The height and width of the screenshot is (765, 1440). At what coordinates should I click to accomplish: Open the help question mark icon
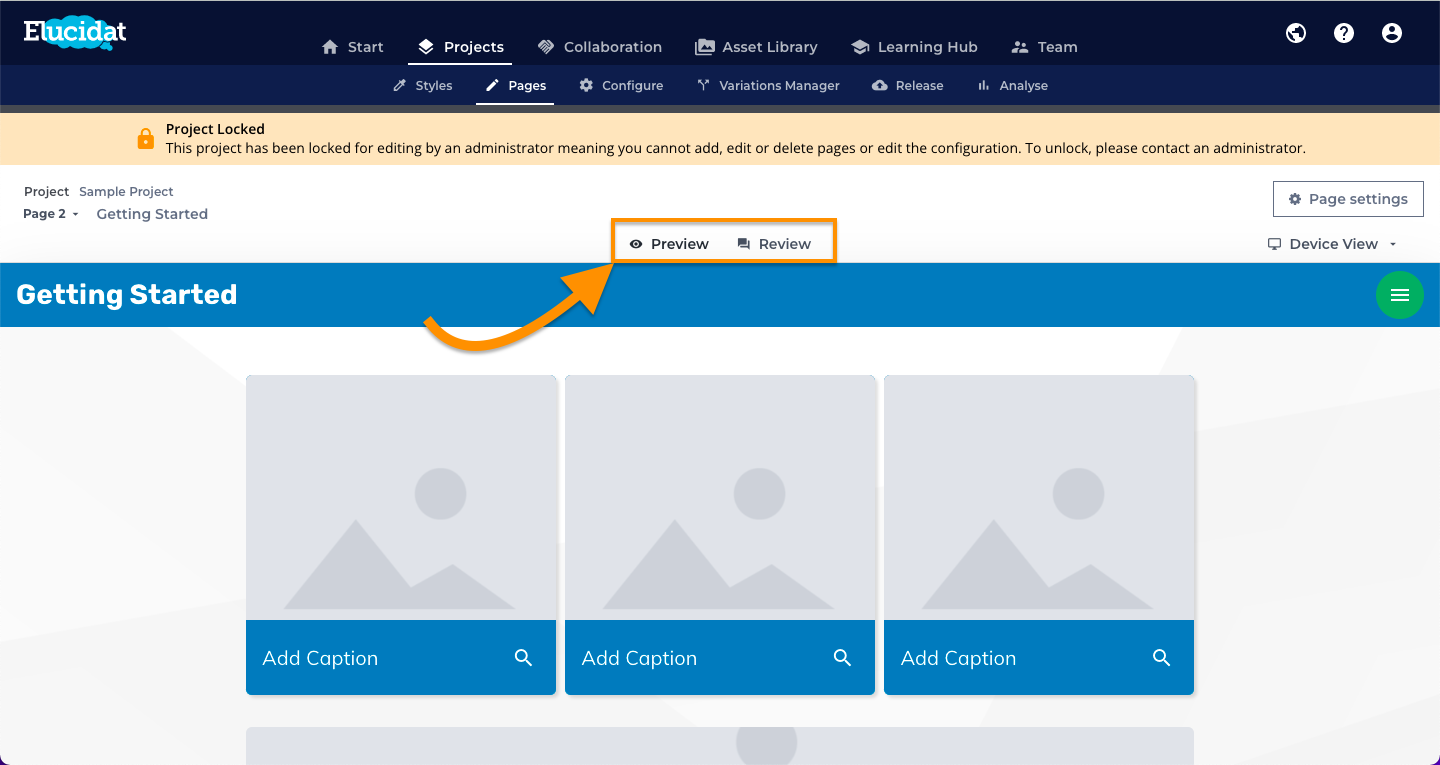click(1344, 33)
